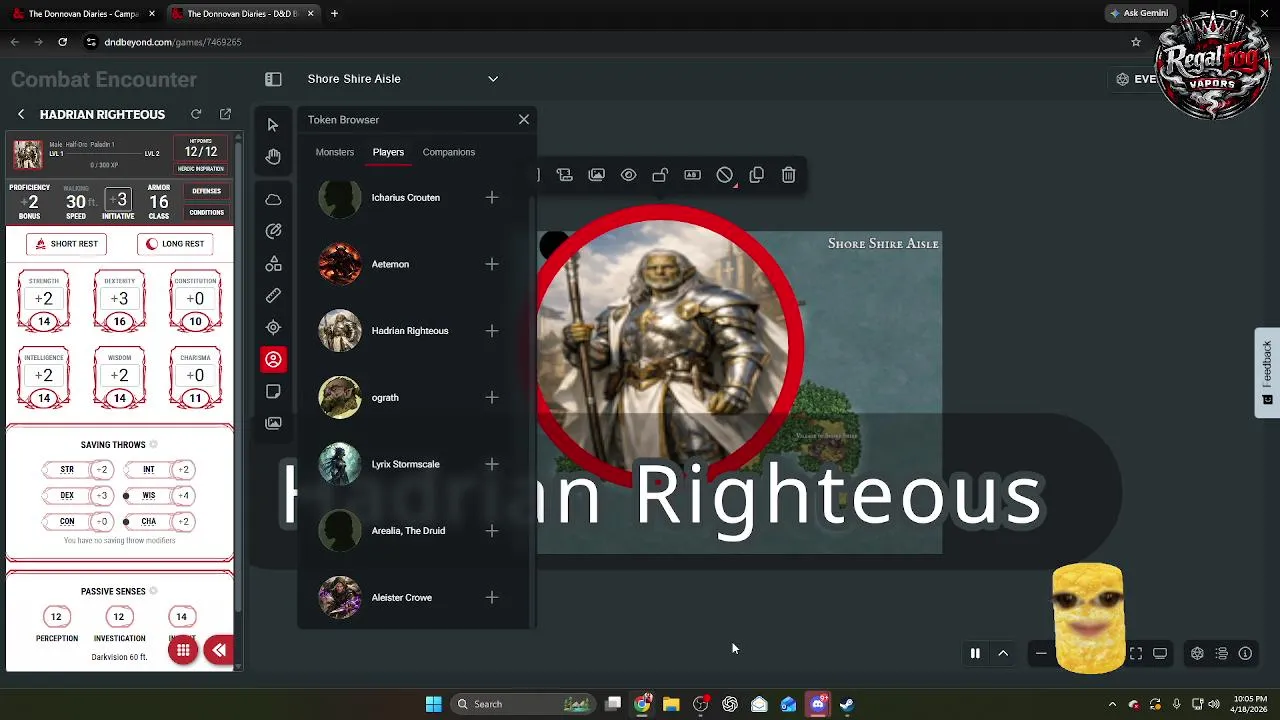Roll the Strength +2 ability check
Viewport: 1280px width, 720px height.
point(43,299)
